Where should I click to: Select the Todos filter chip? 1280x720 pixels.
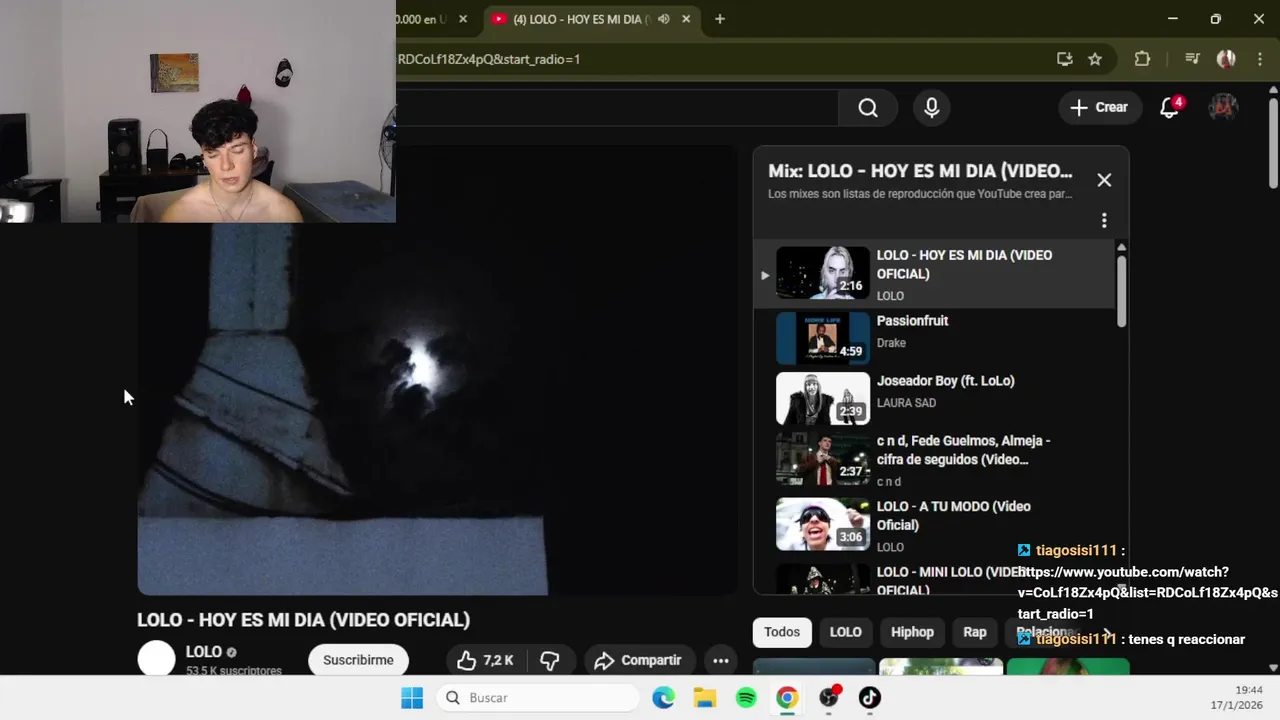coord(782,632)
